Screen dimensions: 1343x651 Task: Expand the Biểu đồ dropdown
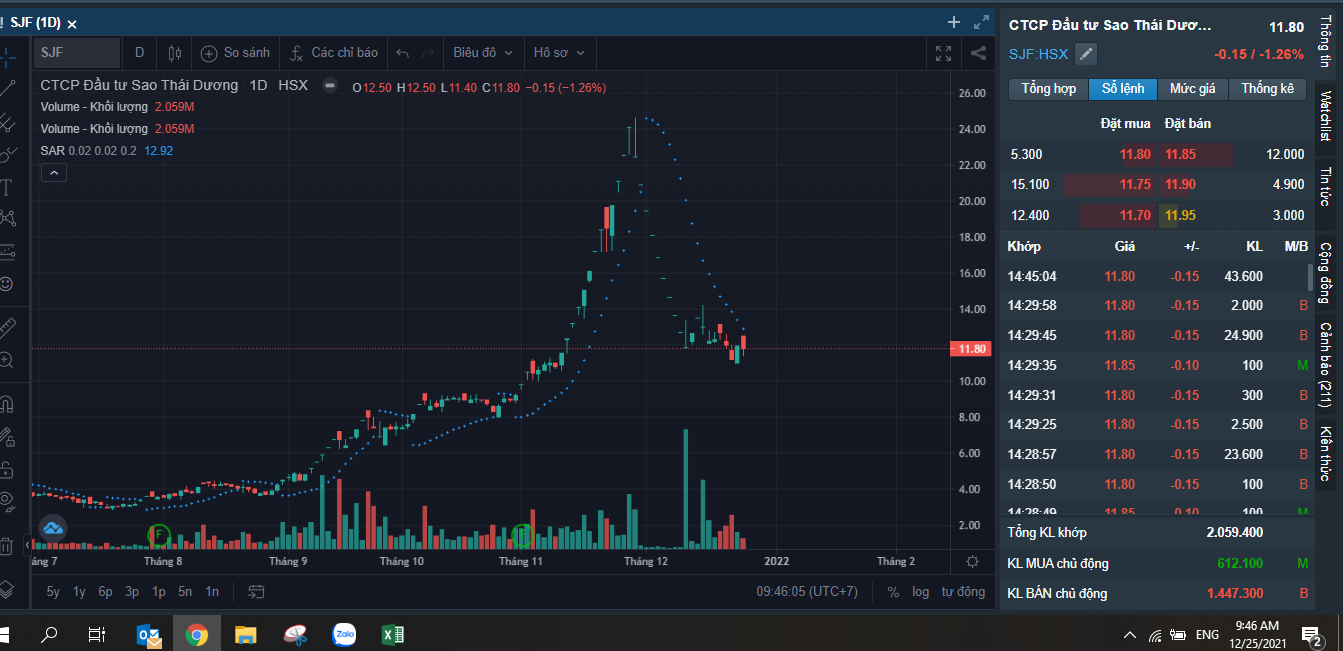pos(483,53)
